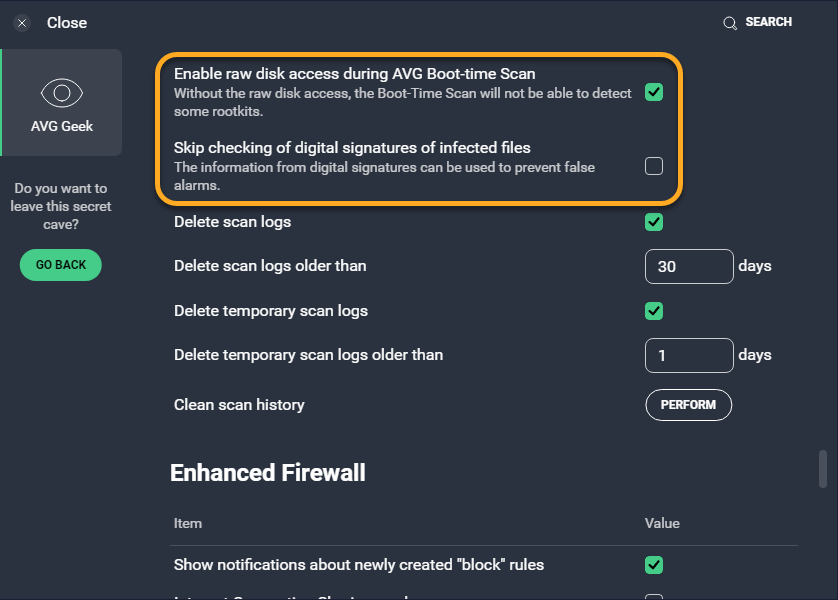838x600 pixels.
Task: Click the scan logs older than days field
Action: pyautogui.click(x=689, y=267)
